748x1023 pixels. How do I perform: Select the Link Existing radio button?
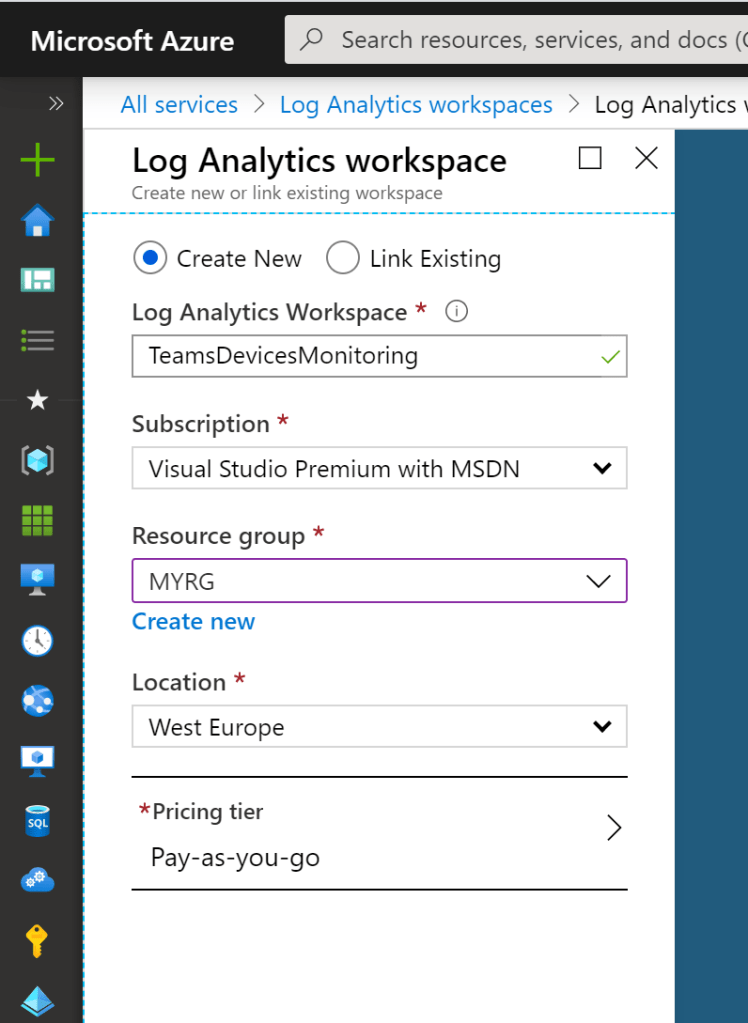tap(343, 259)
